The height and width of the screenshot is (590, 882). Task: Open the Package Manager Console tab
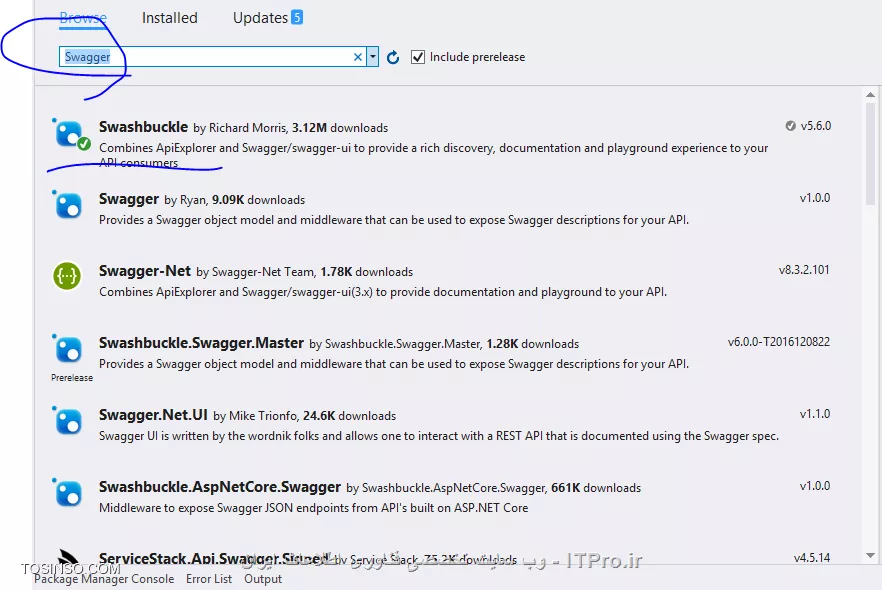[104, 579]
